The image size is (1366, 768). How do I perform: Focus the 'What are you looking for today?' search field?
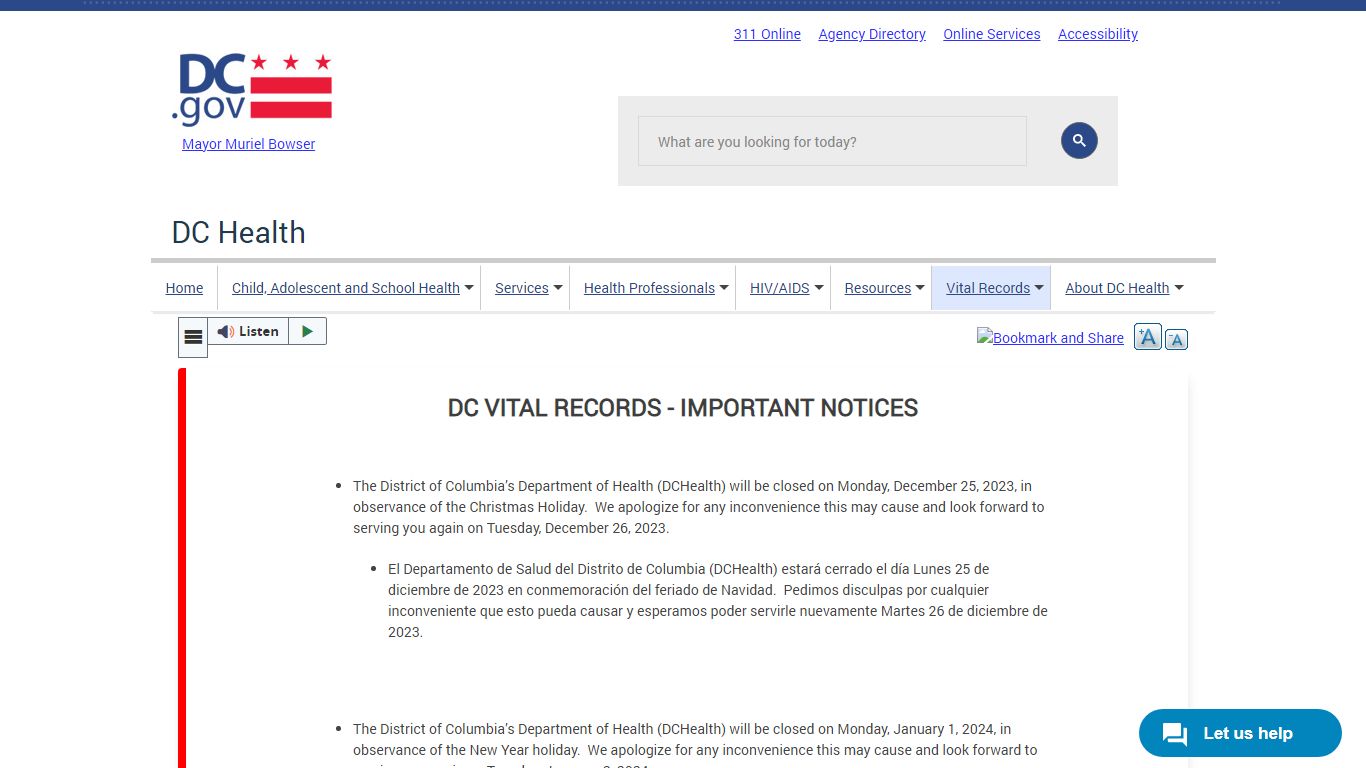tap(832, 141)
